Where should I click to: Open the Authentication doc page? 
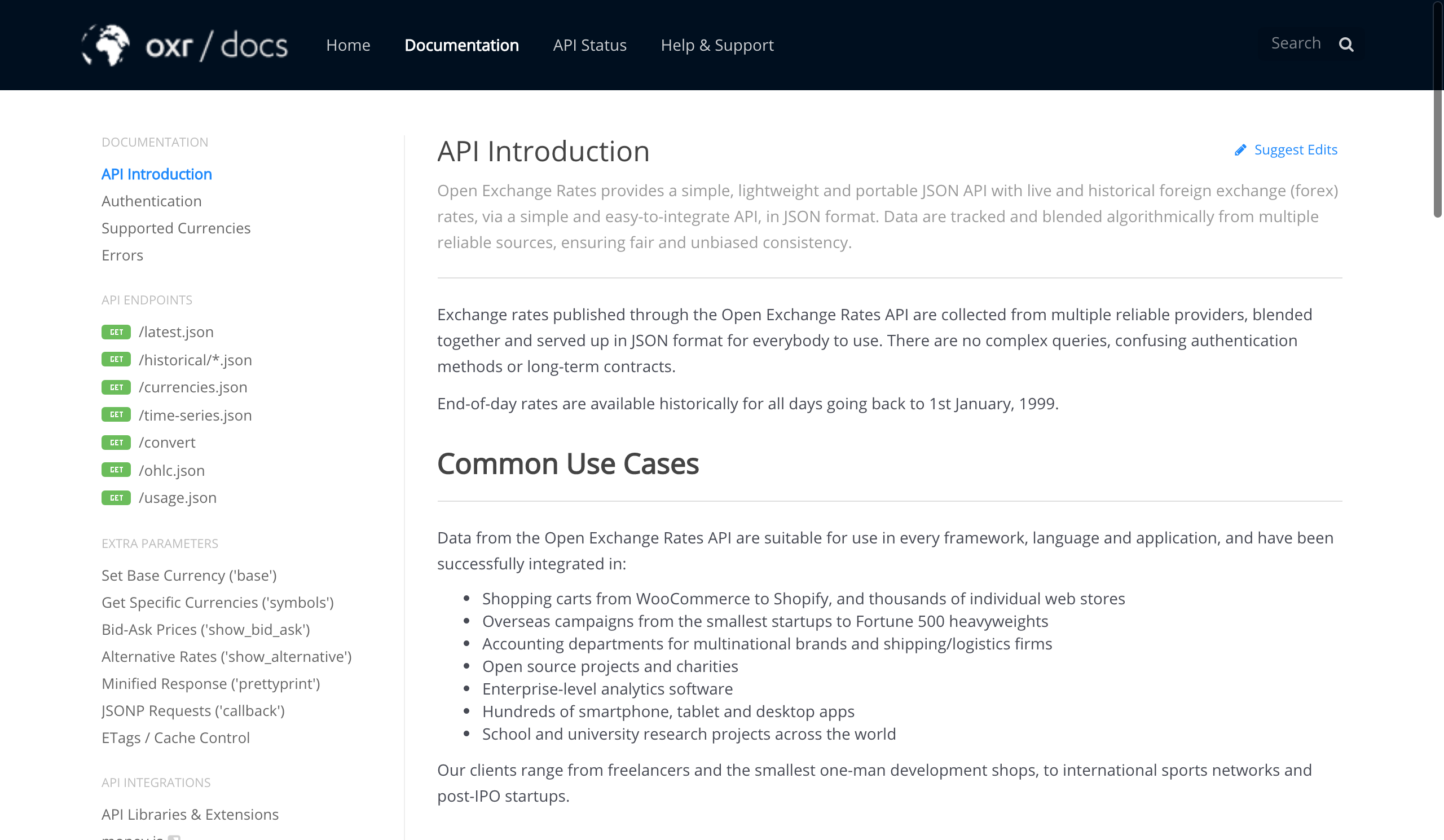coord(152,201)
